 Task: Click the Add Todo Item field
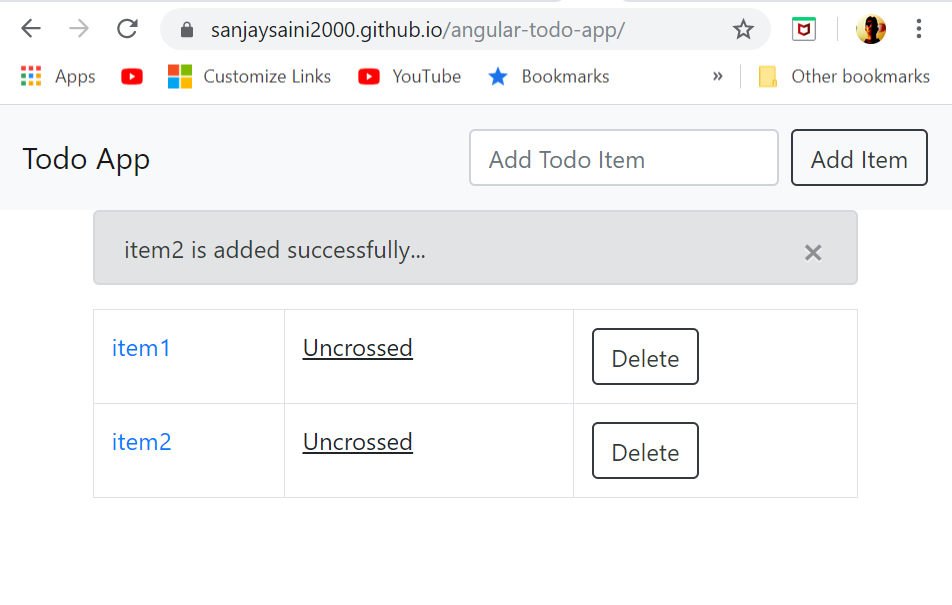coord(623,158)
